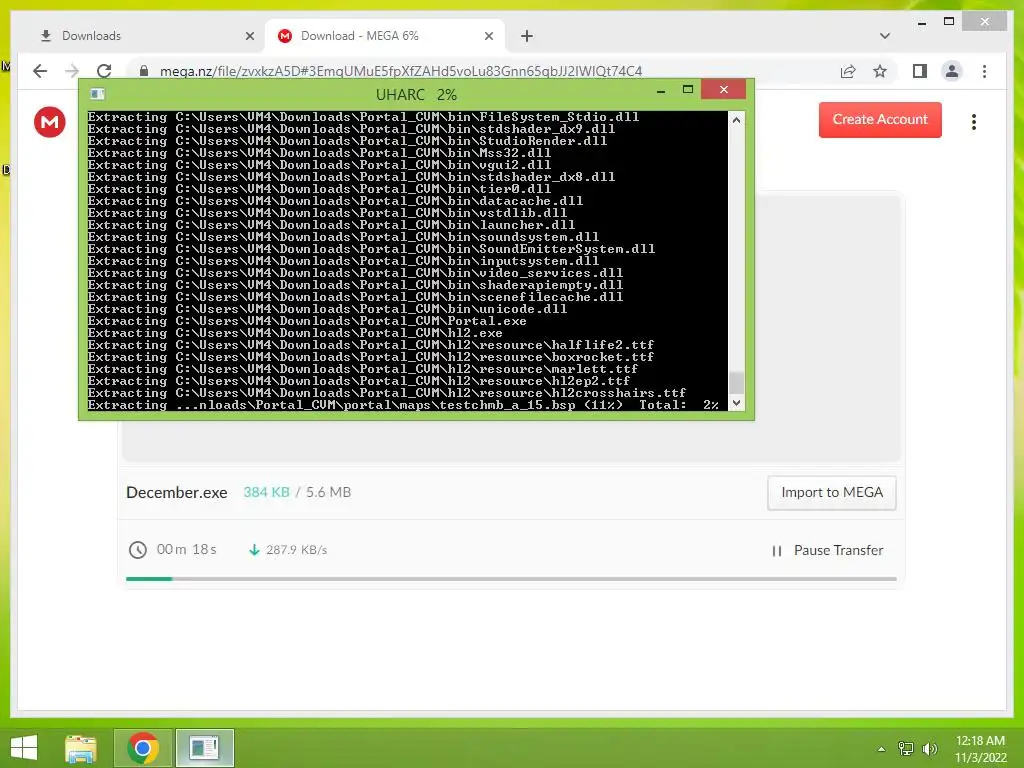
Task: Go back using Chrome back arrow
Action: (x=40, y=71)
